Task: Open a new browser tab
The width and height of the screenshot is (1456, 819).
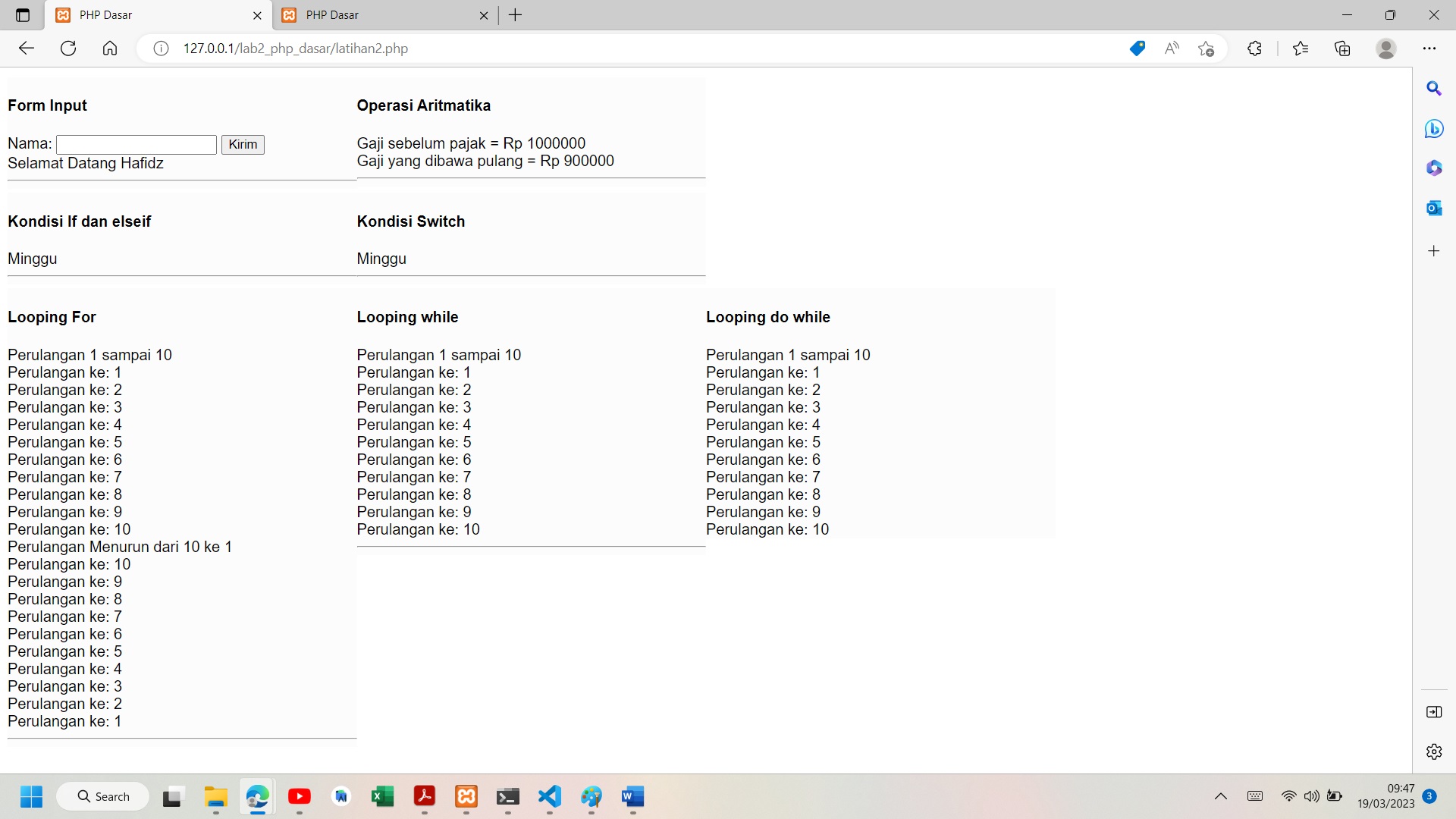Action: click(516, 15)
